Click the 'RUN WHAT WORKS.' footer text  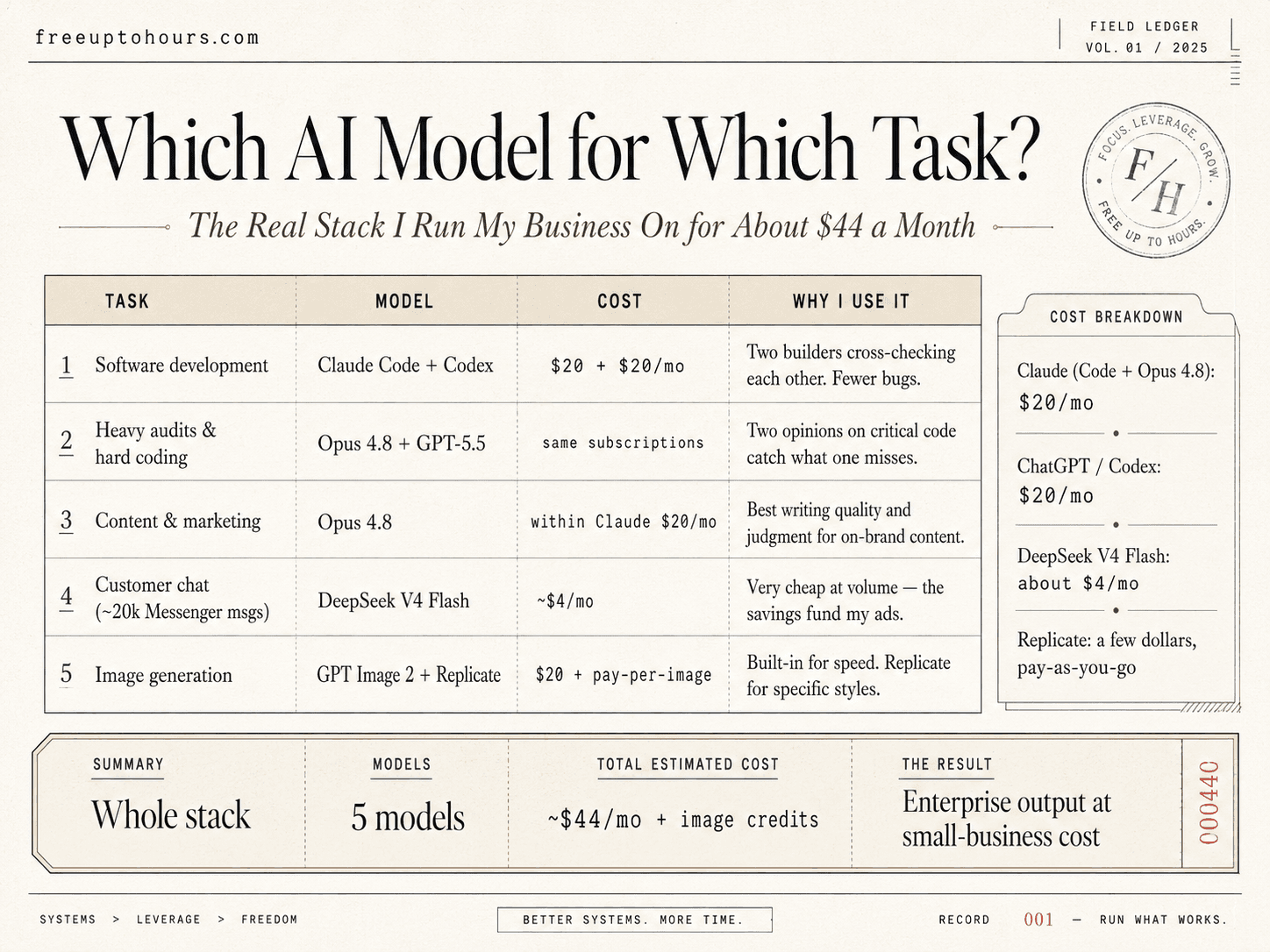pos(1163,920)
